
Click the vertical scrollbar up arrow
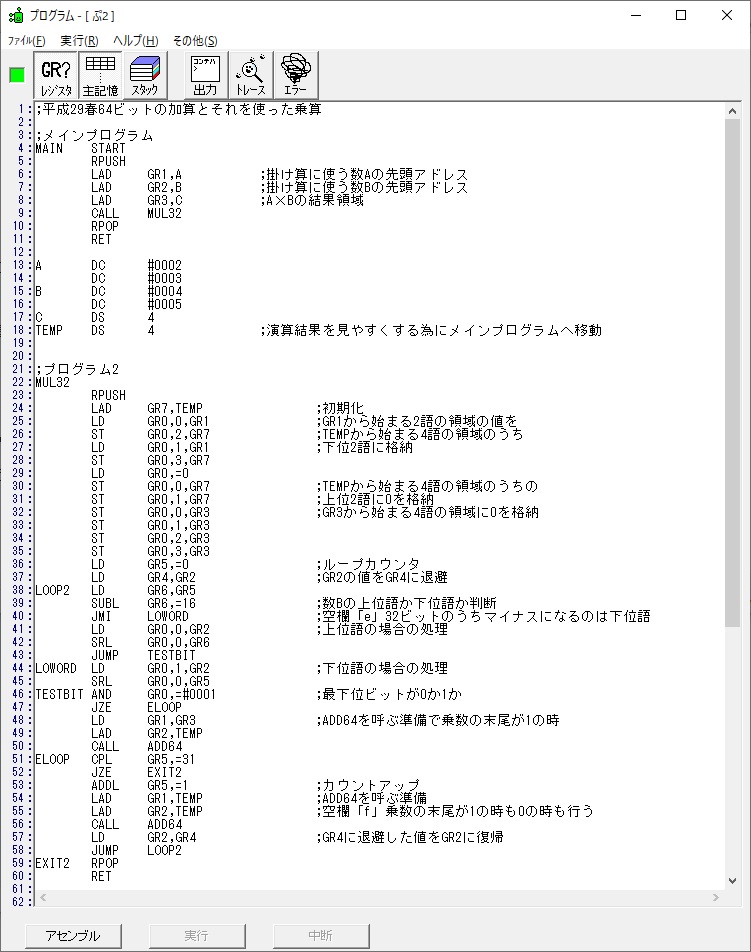click(732, 111)
